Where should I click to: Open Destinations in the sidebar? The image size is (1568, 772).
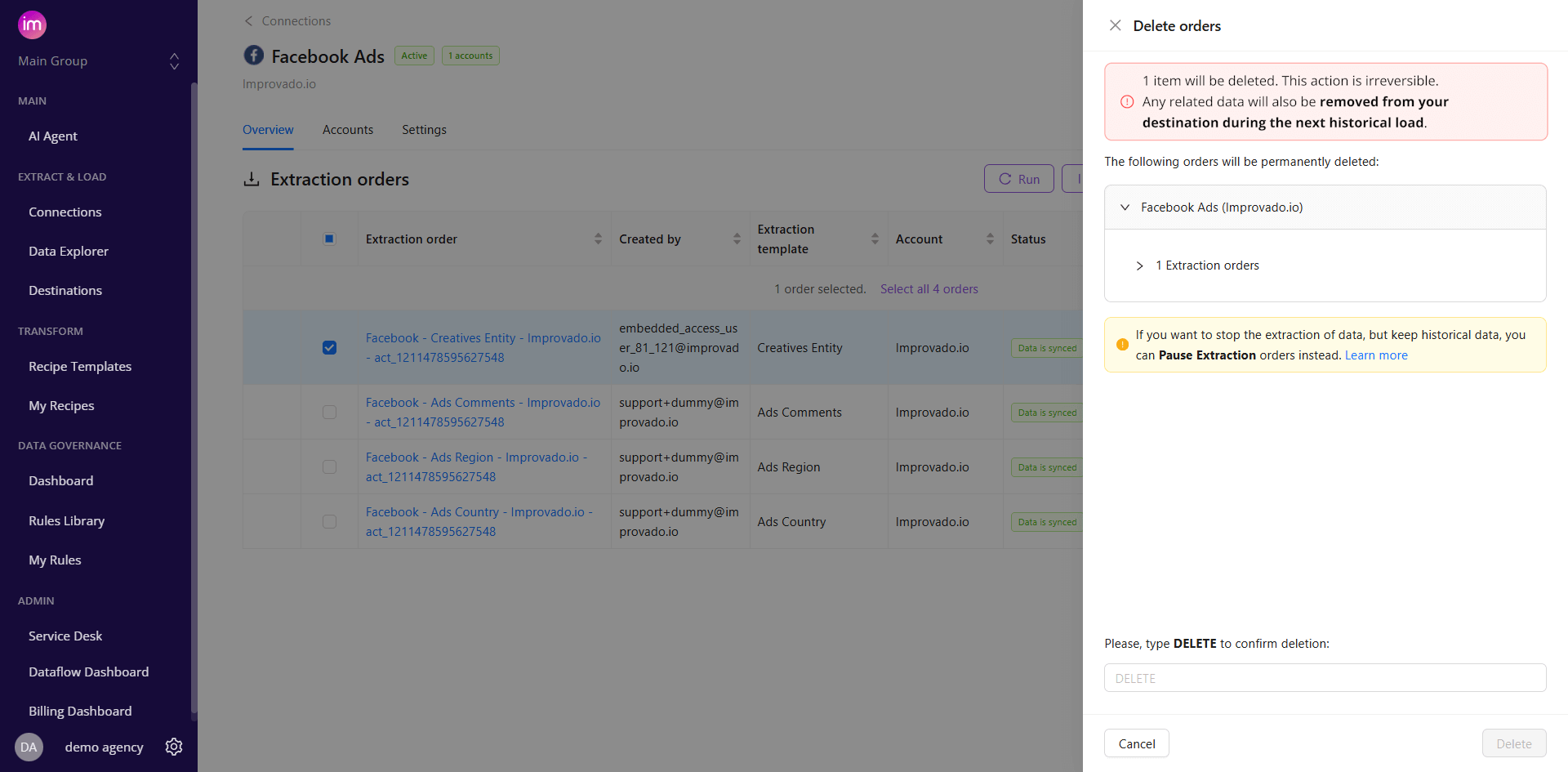[x=65, y=291]
